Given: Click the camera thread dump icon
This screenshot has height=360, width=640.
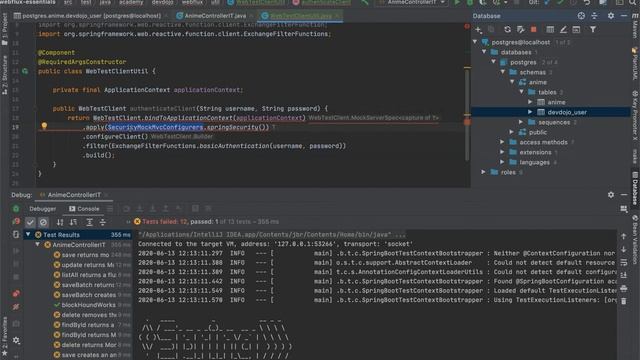Looking at the screenshot, I should click(16, 324).
